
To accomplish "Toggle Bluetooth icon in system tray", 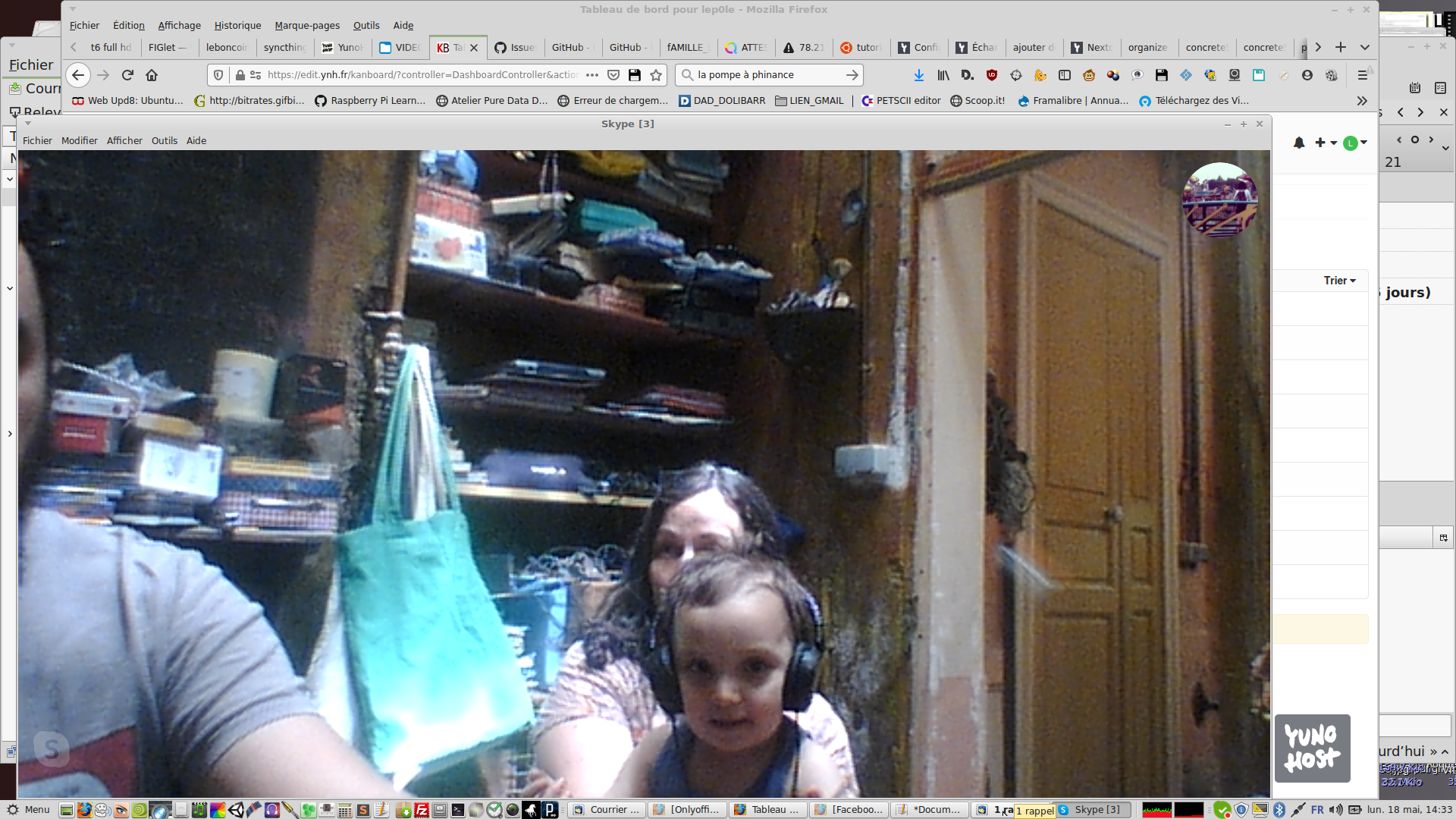I will click(1279, 810).
